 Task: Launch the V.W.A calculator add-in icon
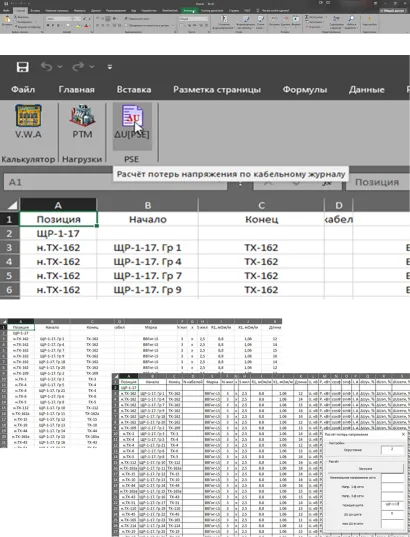click(x=28, y=122)
